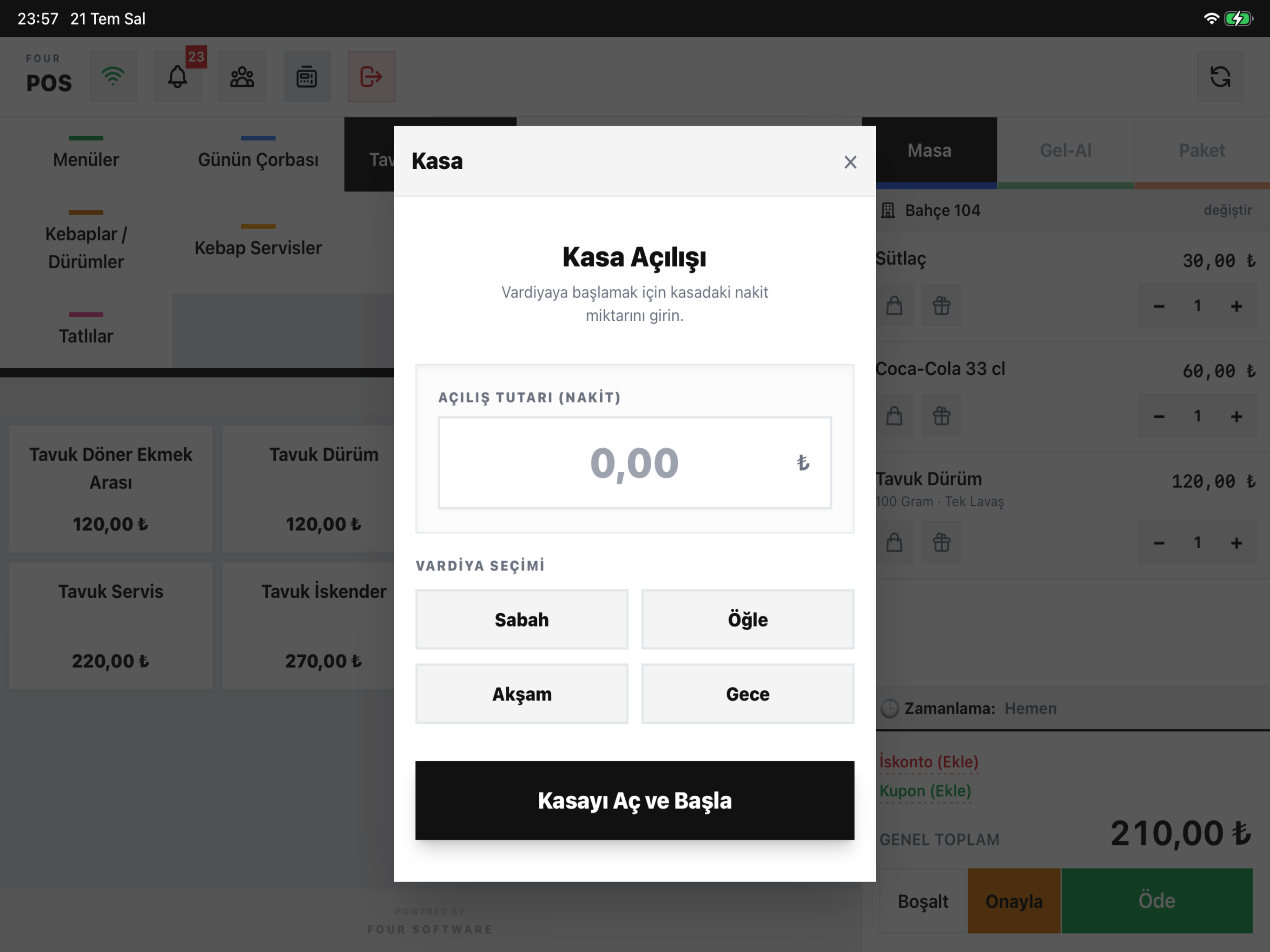Click the değiştir table link
The height and width of the screenshot is (952, 1270).
point(1228,210)
